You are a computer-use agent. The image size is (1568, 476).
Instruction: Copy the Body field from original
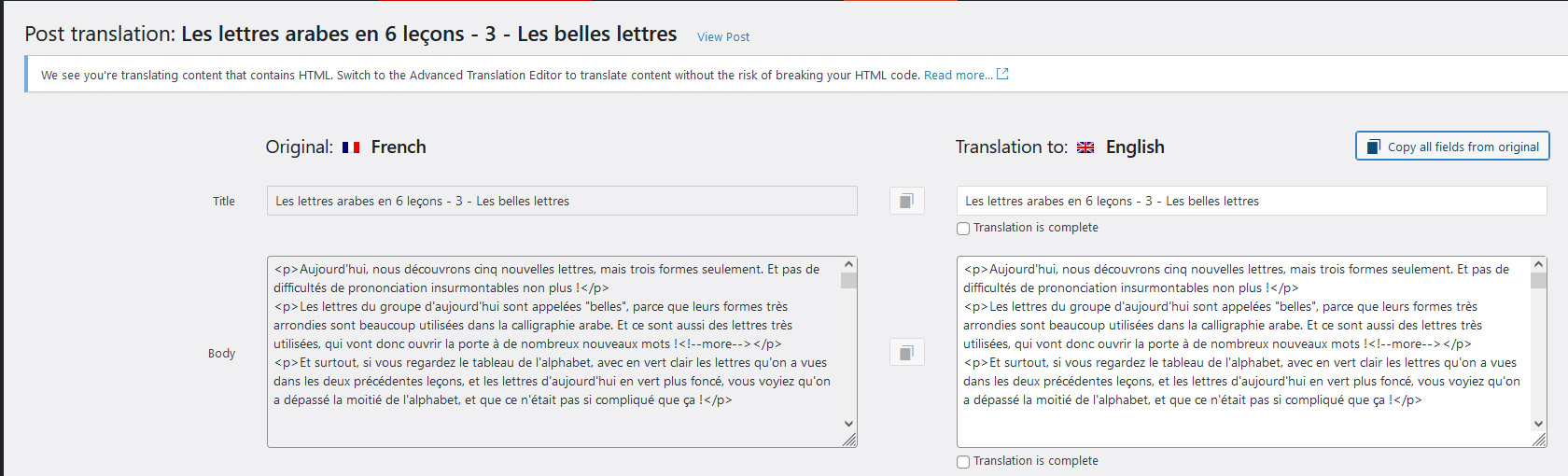(906, 352)
